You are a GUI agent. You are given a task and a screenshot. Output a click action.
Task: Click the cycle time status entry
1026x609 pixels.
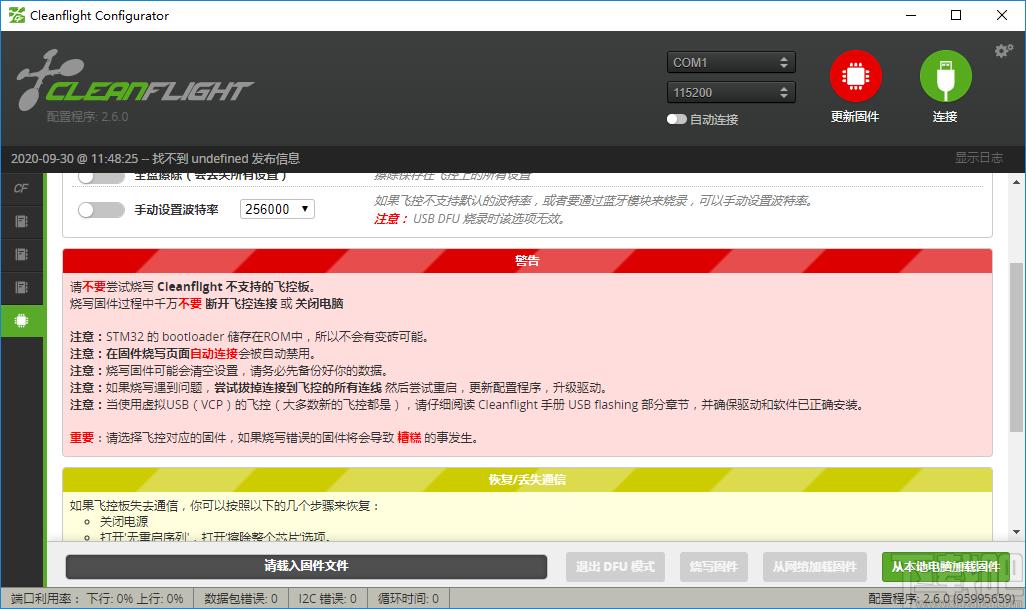tap(408, 599)
